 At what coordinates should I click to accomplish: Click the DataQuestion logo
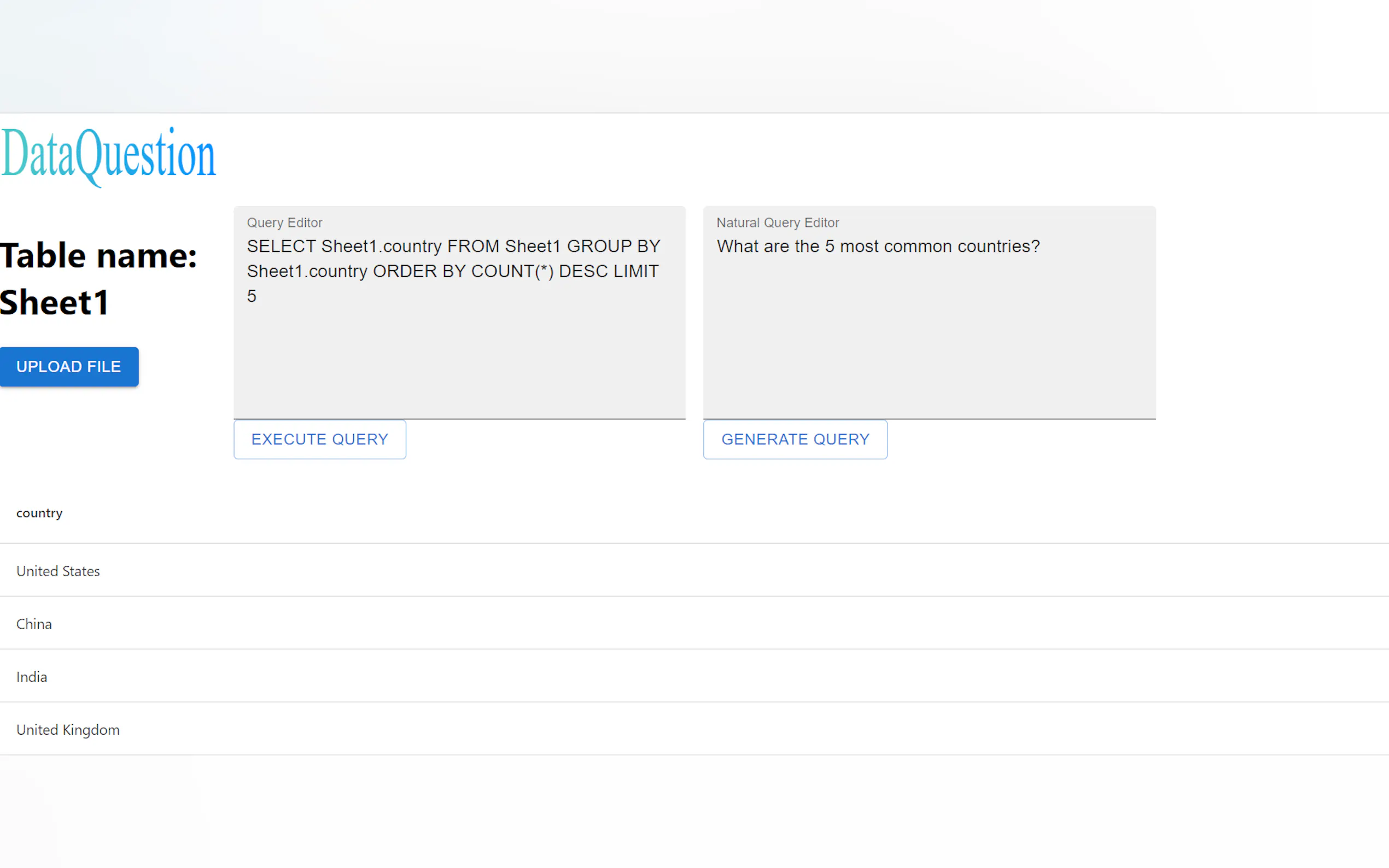pyautogui.click(x=108, y=155)
